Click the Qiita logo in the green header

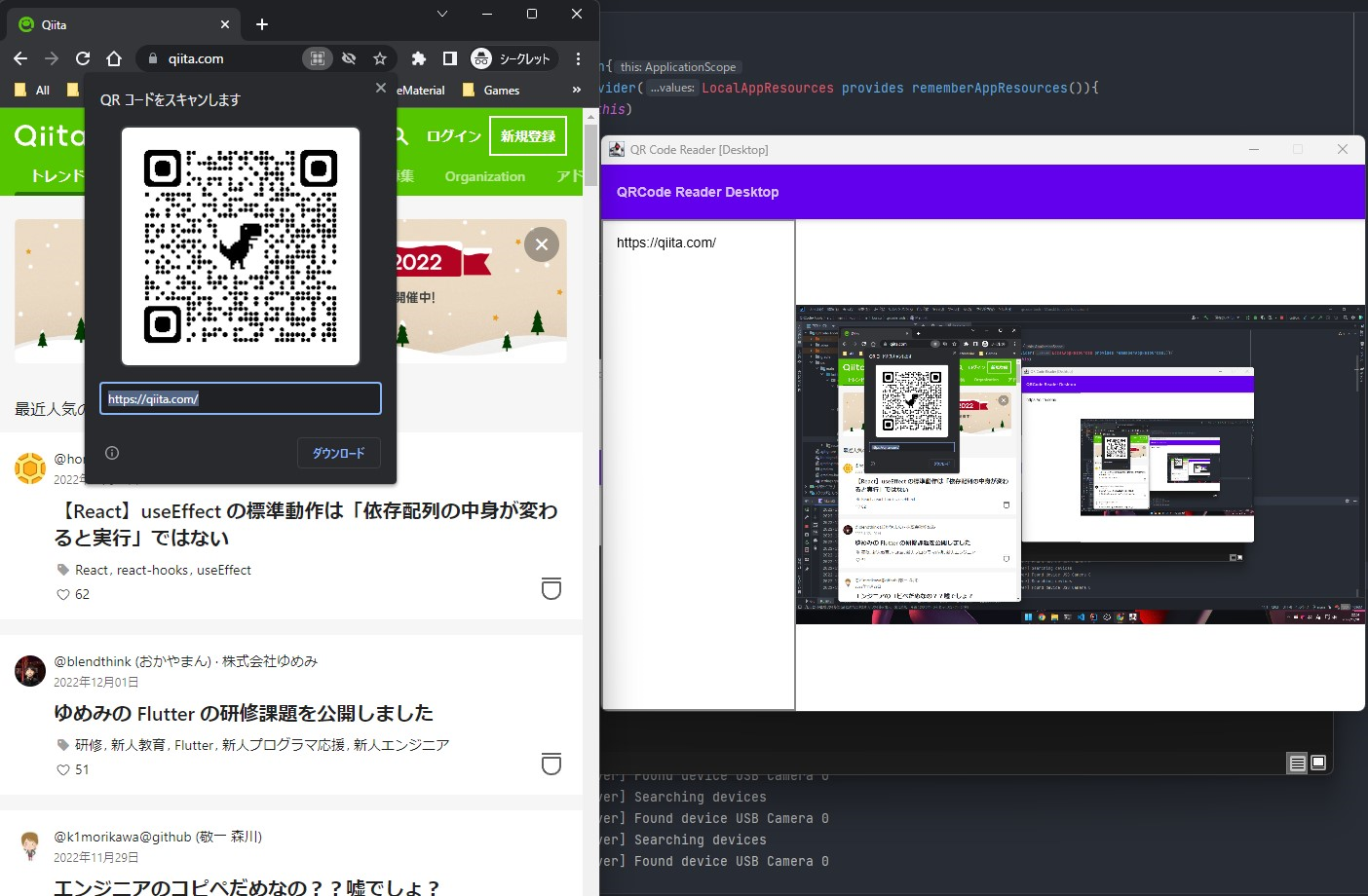pyautogui.click(x=50, y=135)
